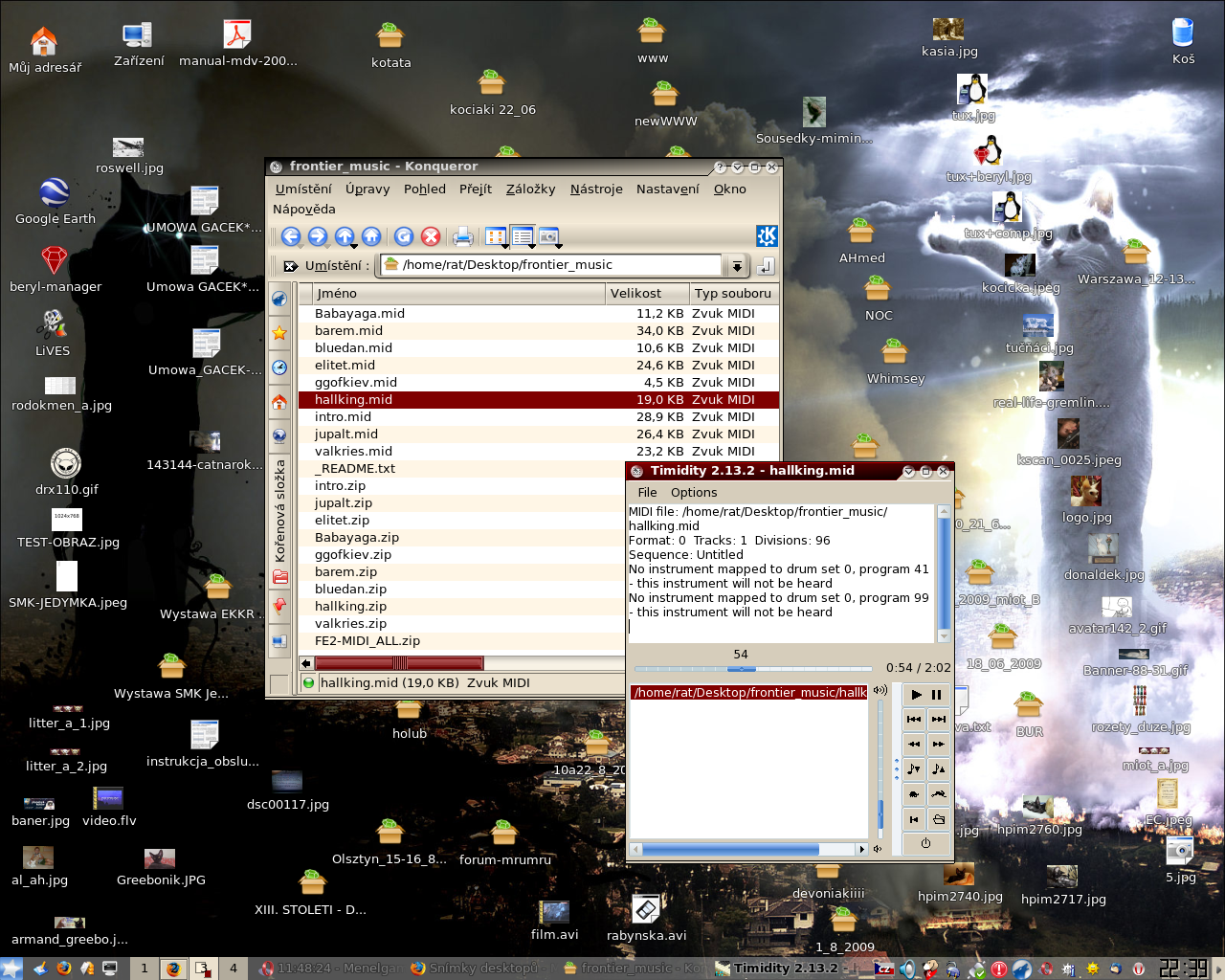Stop loading with the red X icon

431,236
